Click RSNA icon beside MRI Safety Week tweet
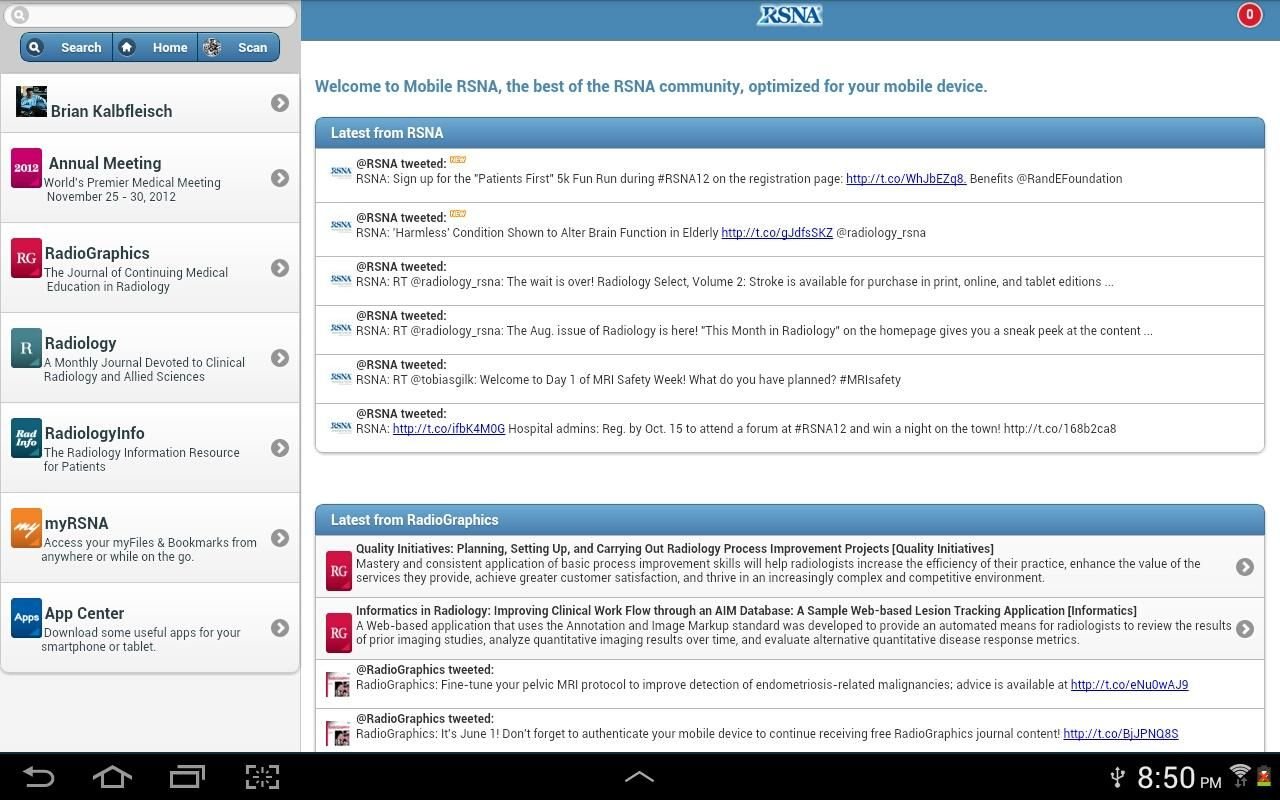The width and height of the screenshot is (1280, 800). point(341,378)
